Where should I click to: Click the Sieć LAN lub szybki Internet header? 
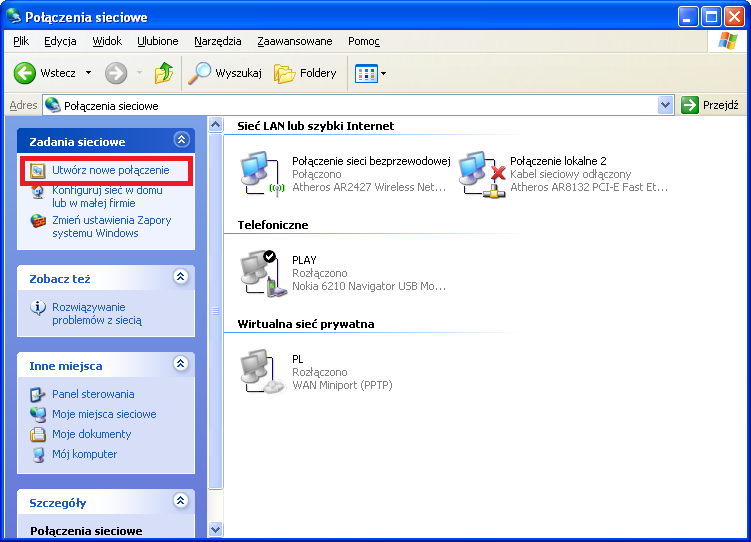[316, 126]
